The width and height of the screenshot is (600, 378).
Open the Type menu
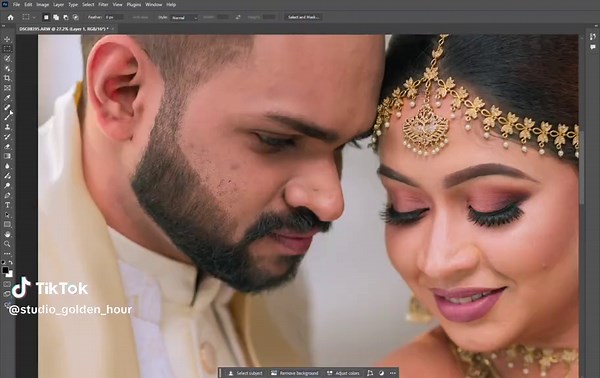click(73, 5)
